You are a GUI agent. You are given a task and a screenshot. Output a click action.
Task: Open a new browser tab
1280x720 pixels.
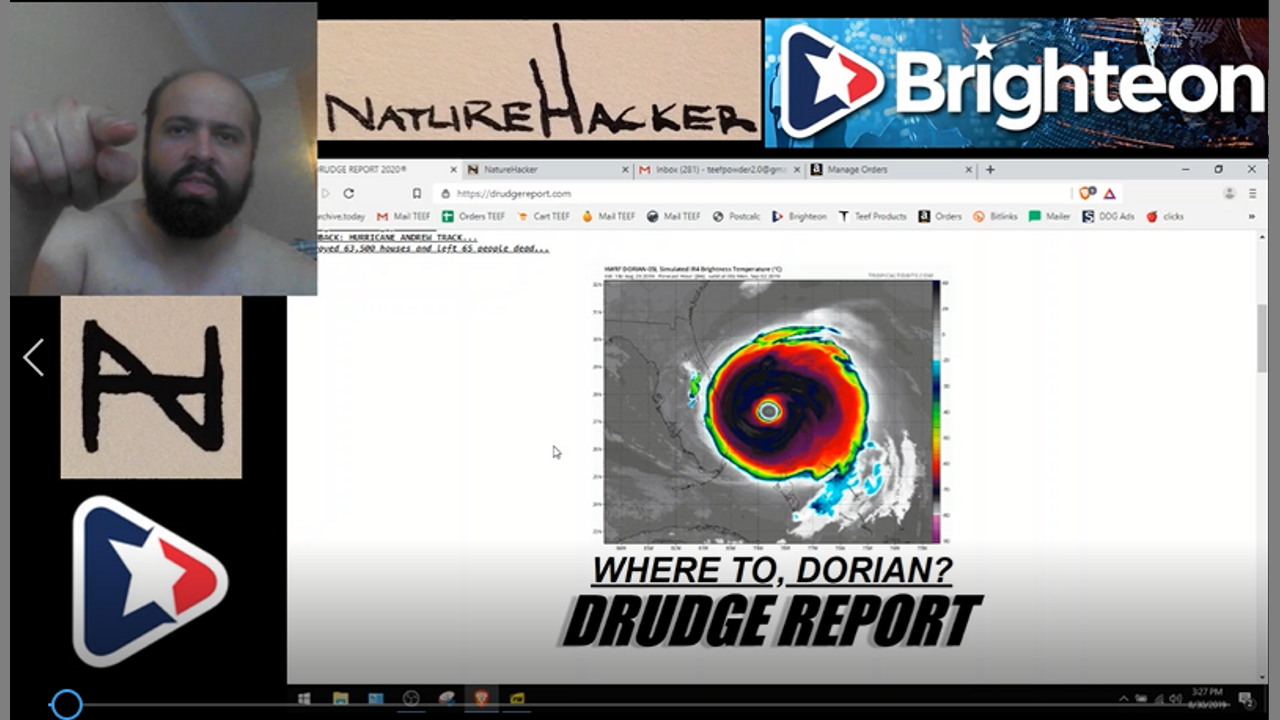click(x=990, y=170)
